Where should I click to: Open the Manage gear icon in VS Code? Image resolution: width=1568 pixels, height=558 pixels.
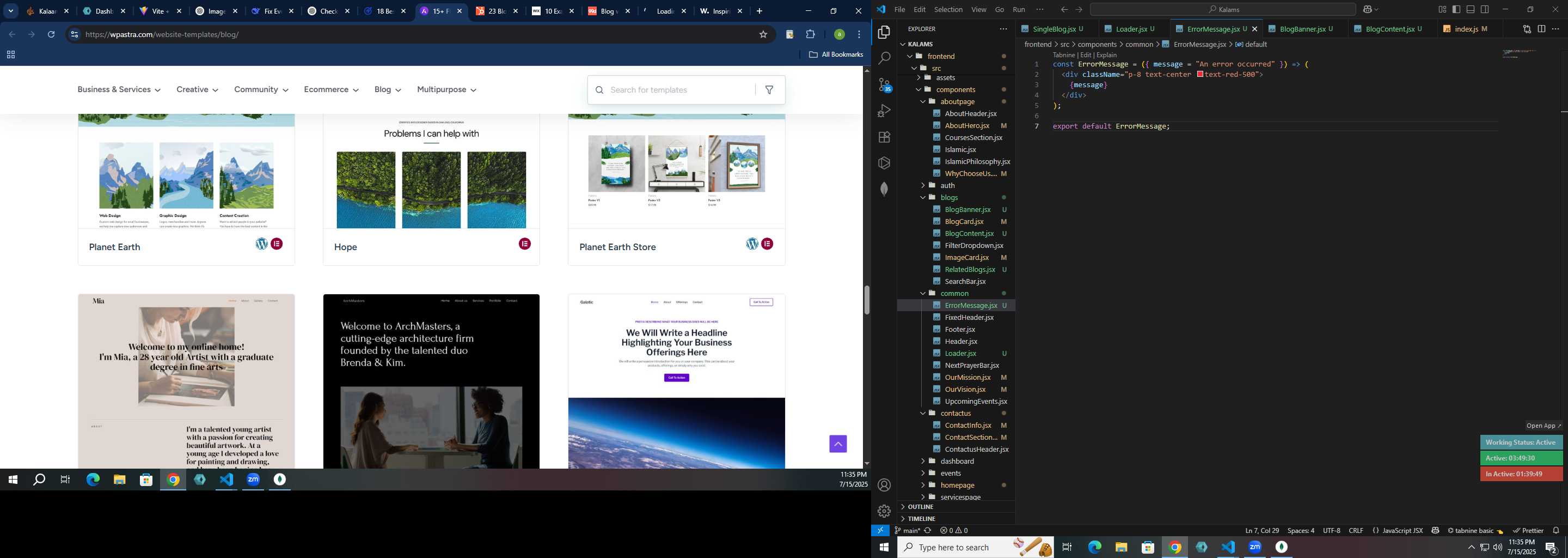click(884, 511)
